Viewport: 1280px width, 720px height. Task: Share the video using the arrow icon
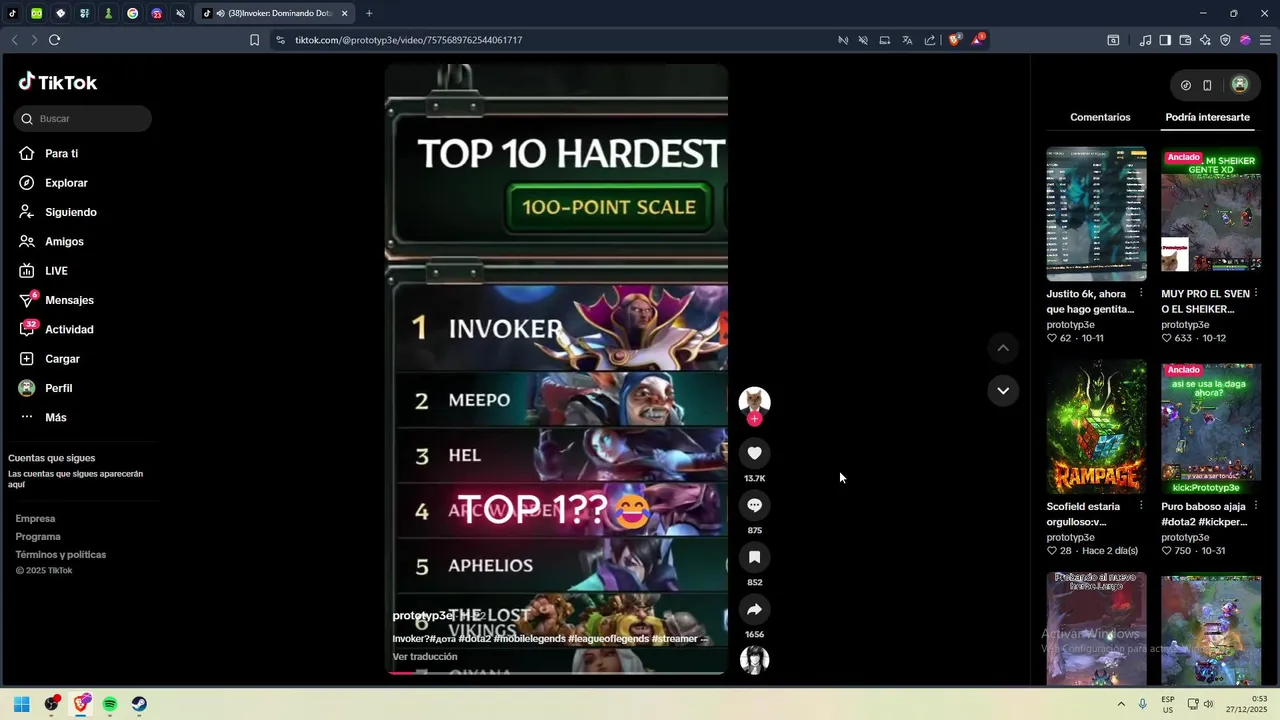pyautogui.click(x=754, y=609)
